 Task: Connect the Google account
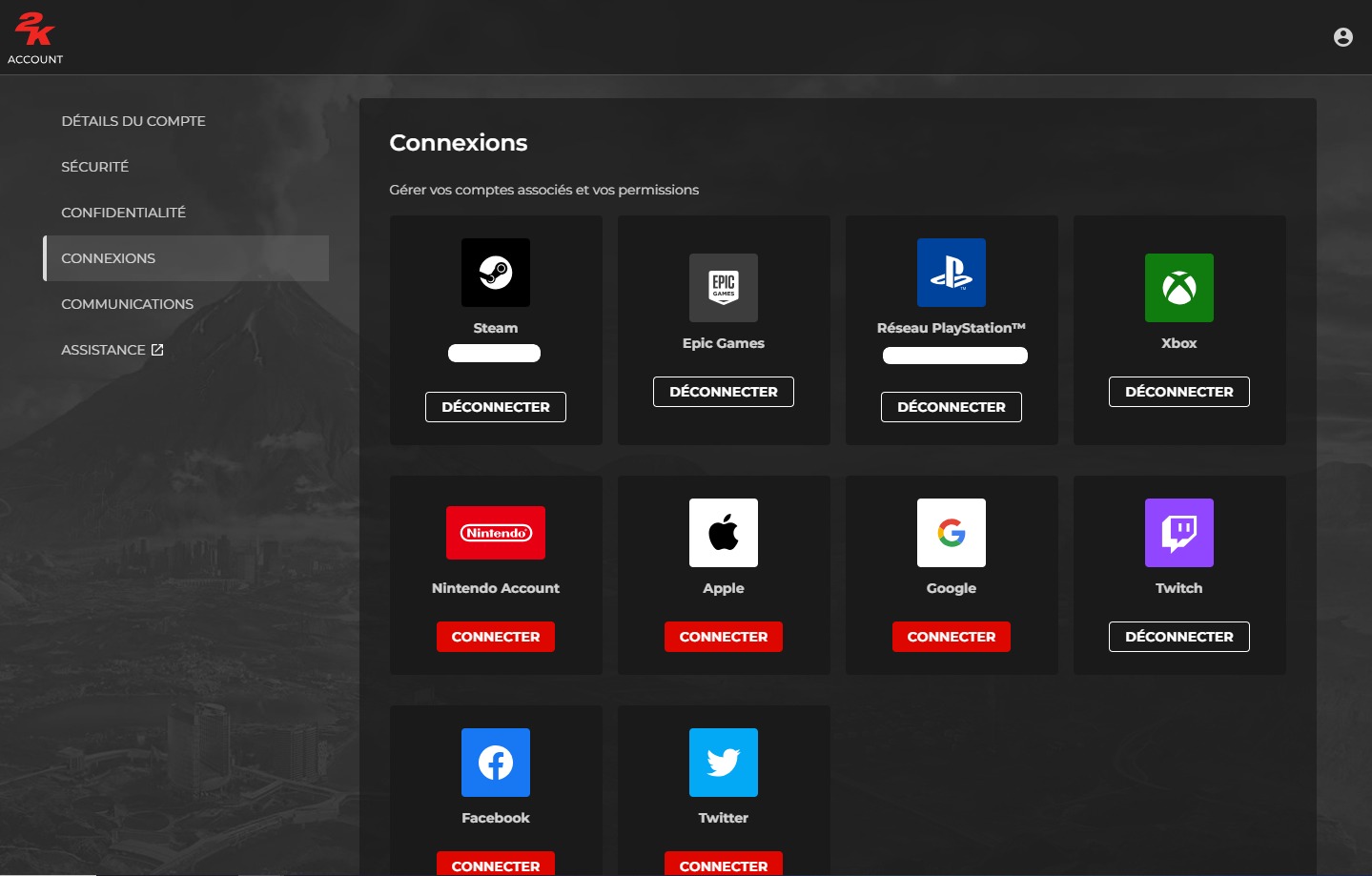[x=951, y=636]
